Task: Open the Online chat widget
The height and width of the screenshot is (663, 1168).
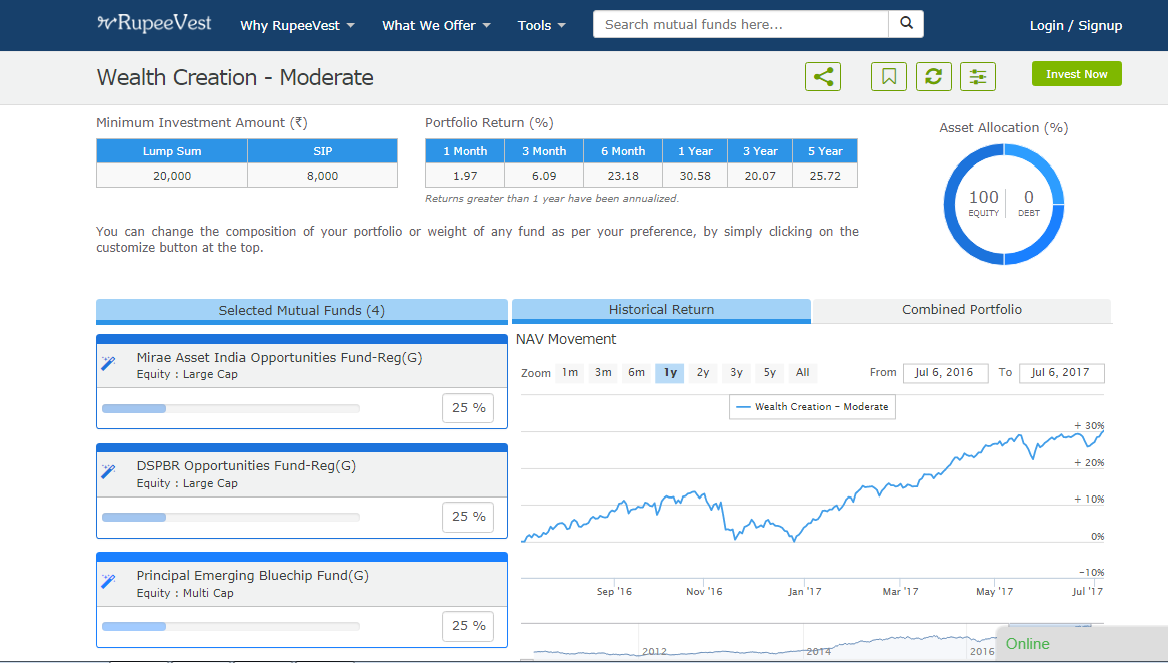Action: pyautogui.click(x=1082, y=644)
